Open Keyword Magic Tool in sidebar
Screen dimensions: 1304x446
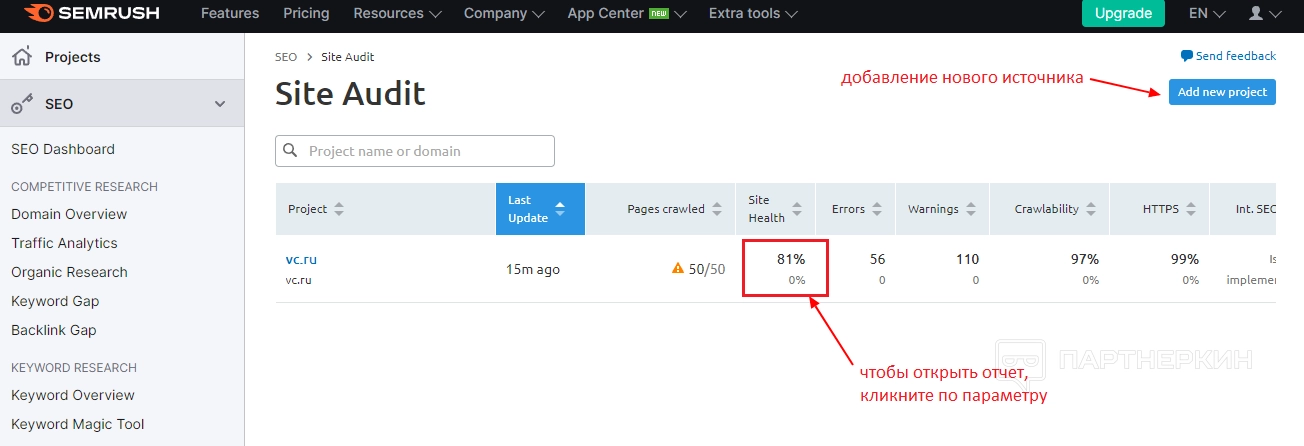[x=78, y=424]
